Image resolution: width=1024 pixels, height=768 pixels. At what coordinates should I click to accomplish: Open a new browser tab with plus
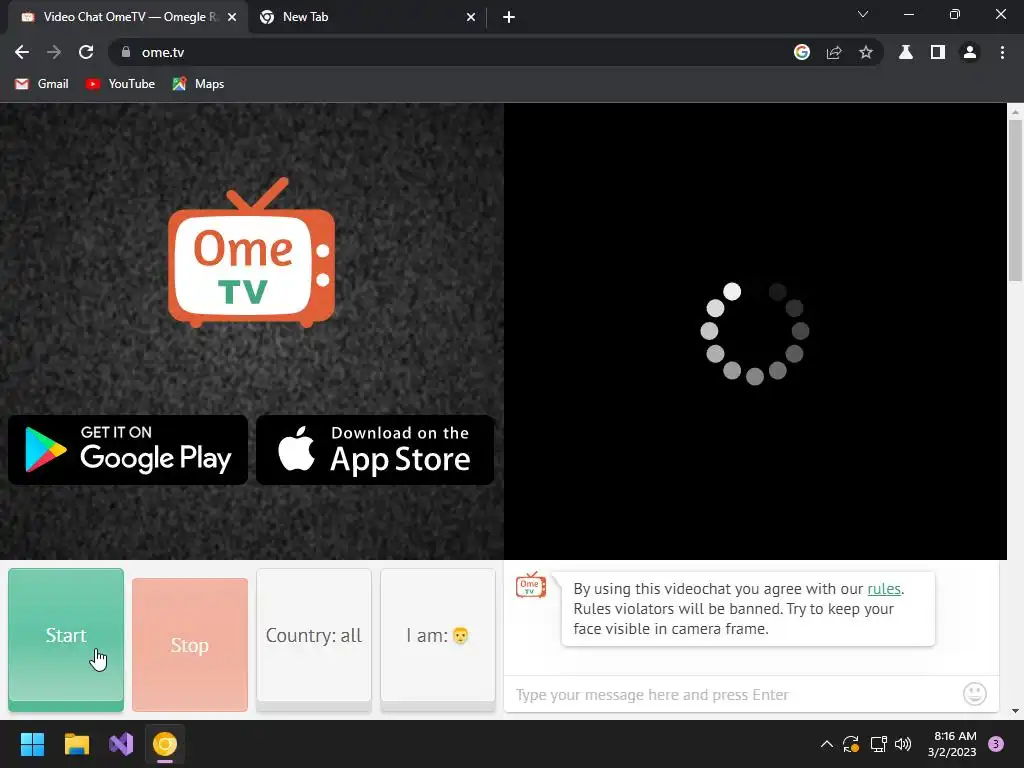point(509,17)
